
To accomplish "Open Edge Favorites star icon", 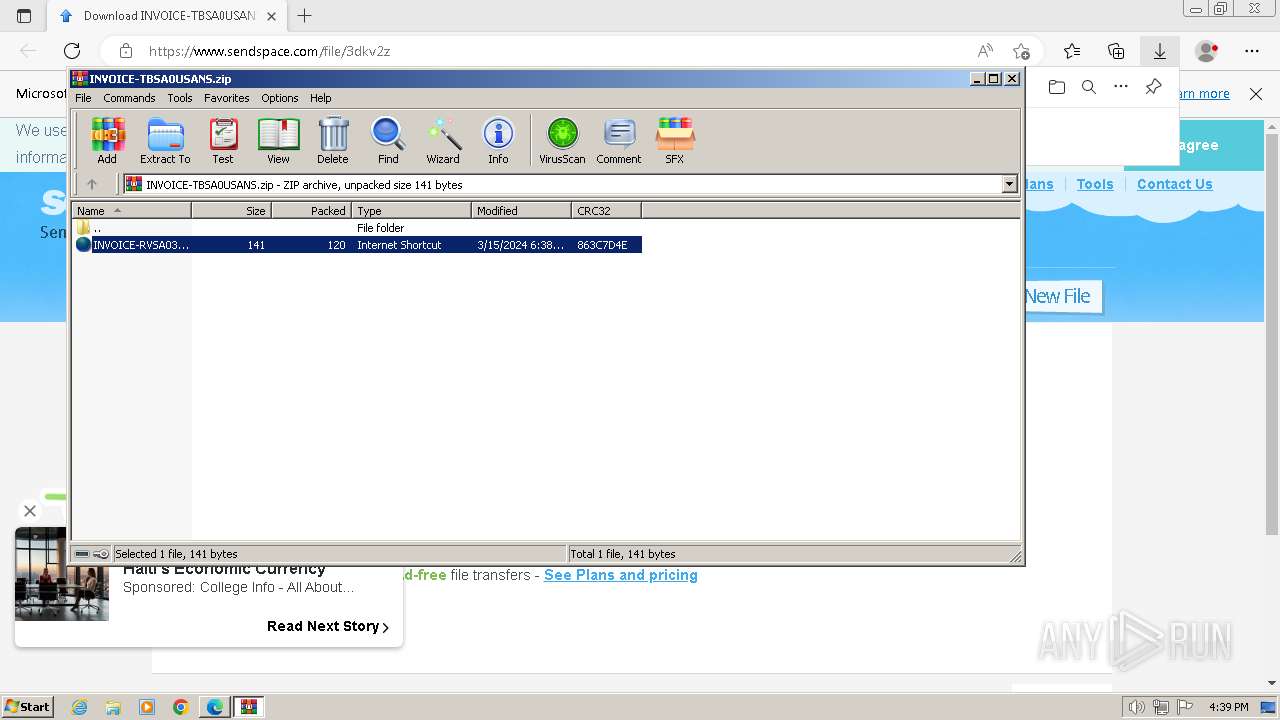I will tap(1072, 51).
